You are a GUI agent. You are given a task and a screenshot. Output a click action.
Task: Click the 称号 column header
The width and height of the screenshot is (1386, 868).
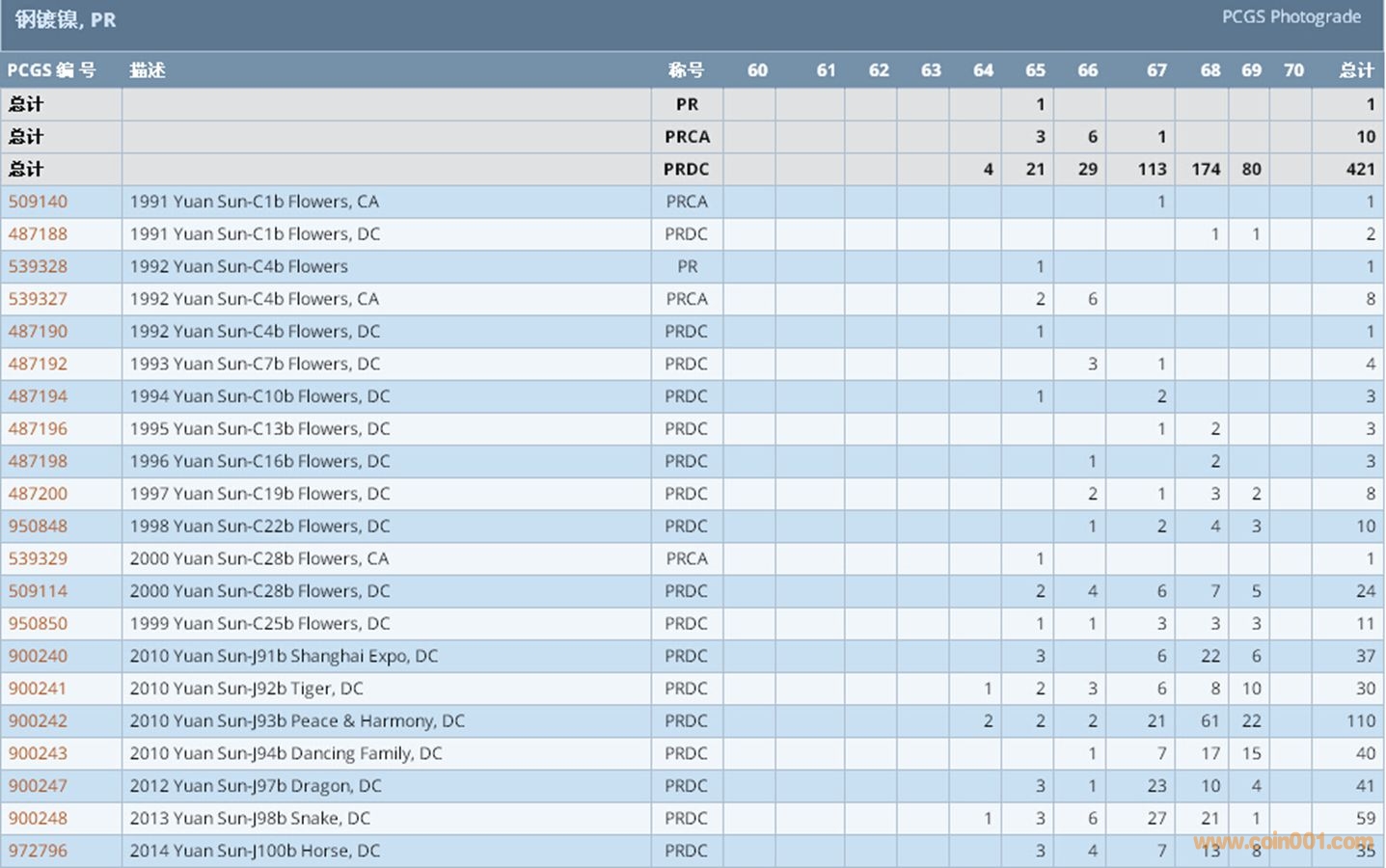pos(686,70)
